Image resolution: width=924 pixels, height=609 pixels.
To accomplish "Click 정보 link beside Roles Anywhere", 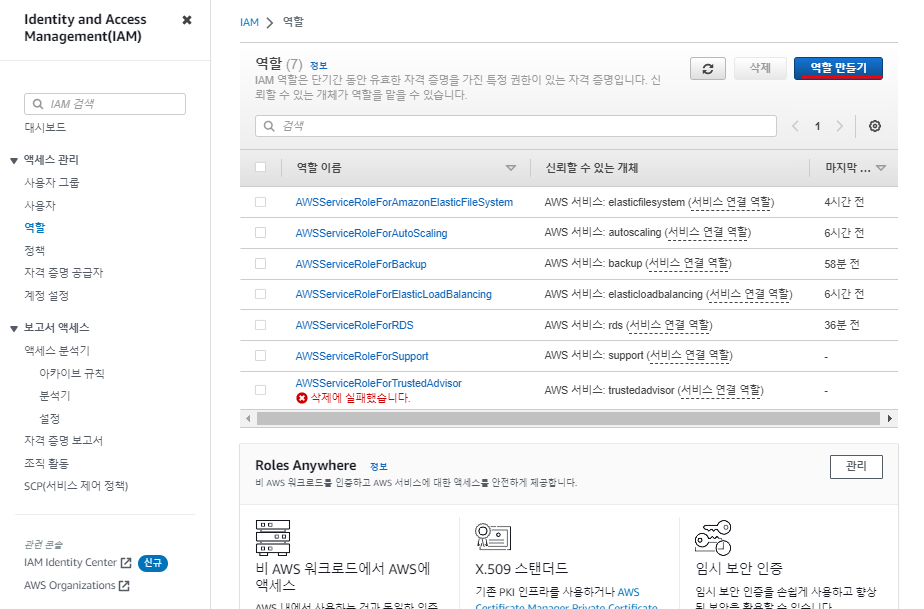I will 378,466.
